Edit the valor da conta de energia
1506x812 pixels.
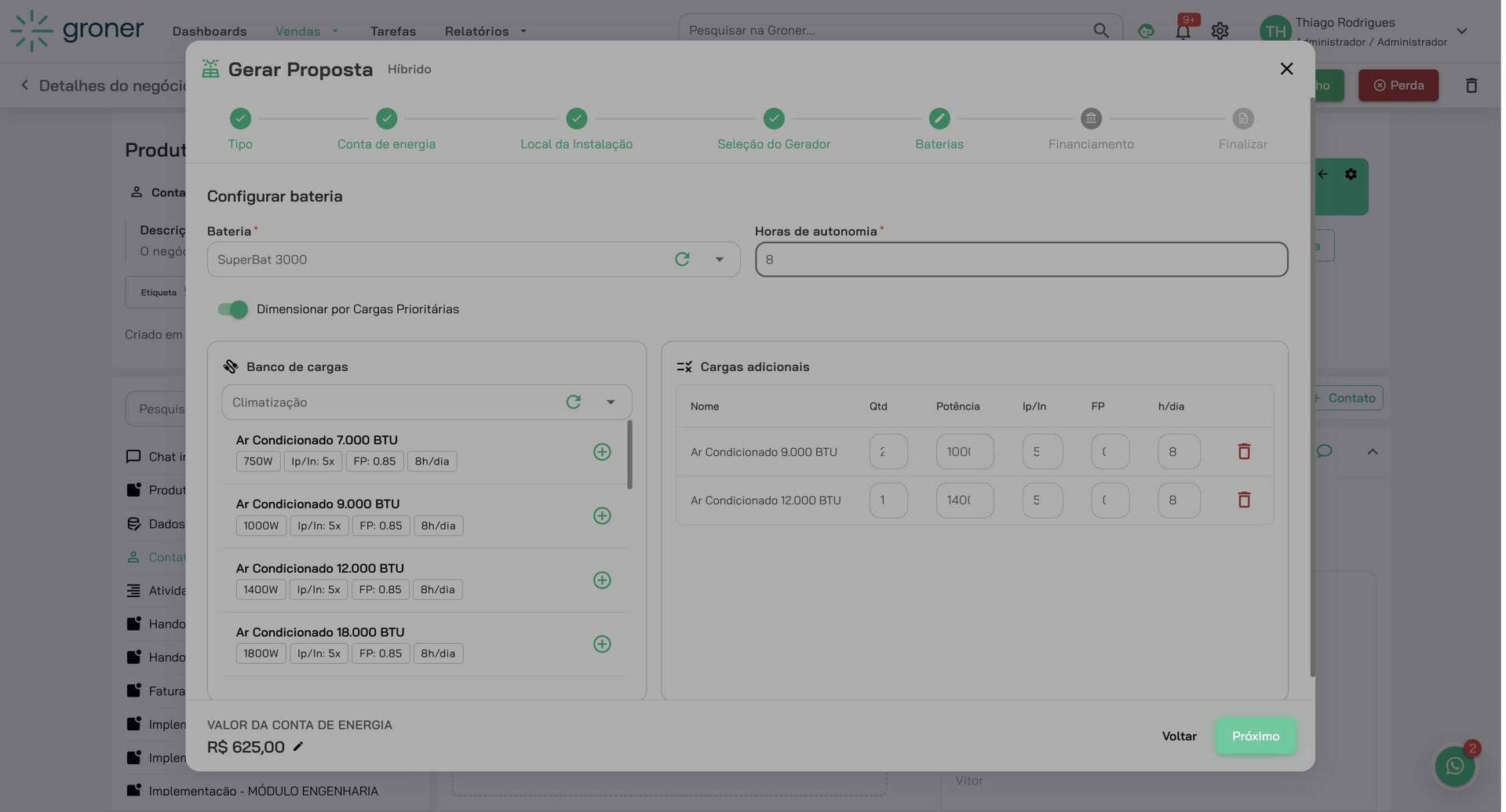(x=297, y=746)
